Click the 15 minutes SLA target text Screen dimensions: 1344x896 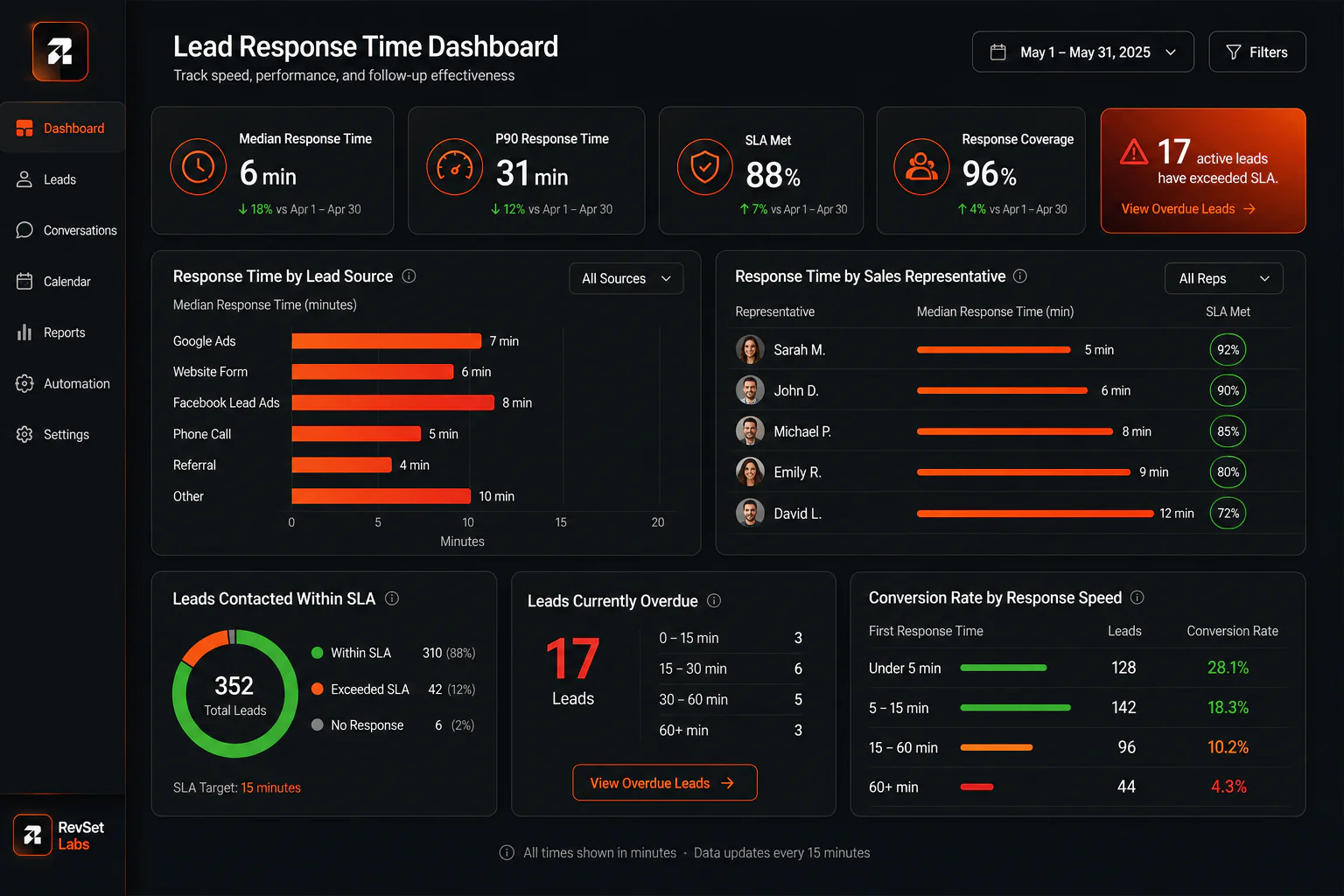(x=270, y=787)
